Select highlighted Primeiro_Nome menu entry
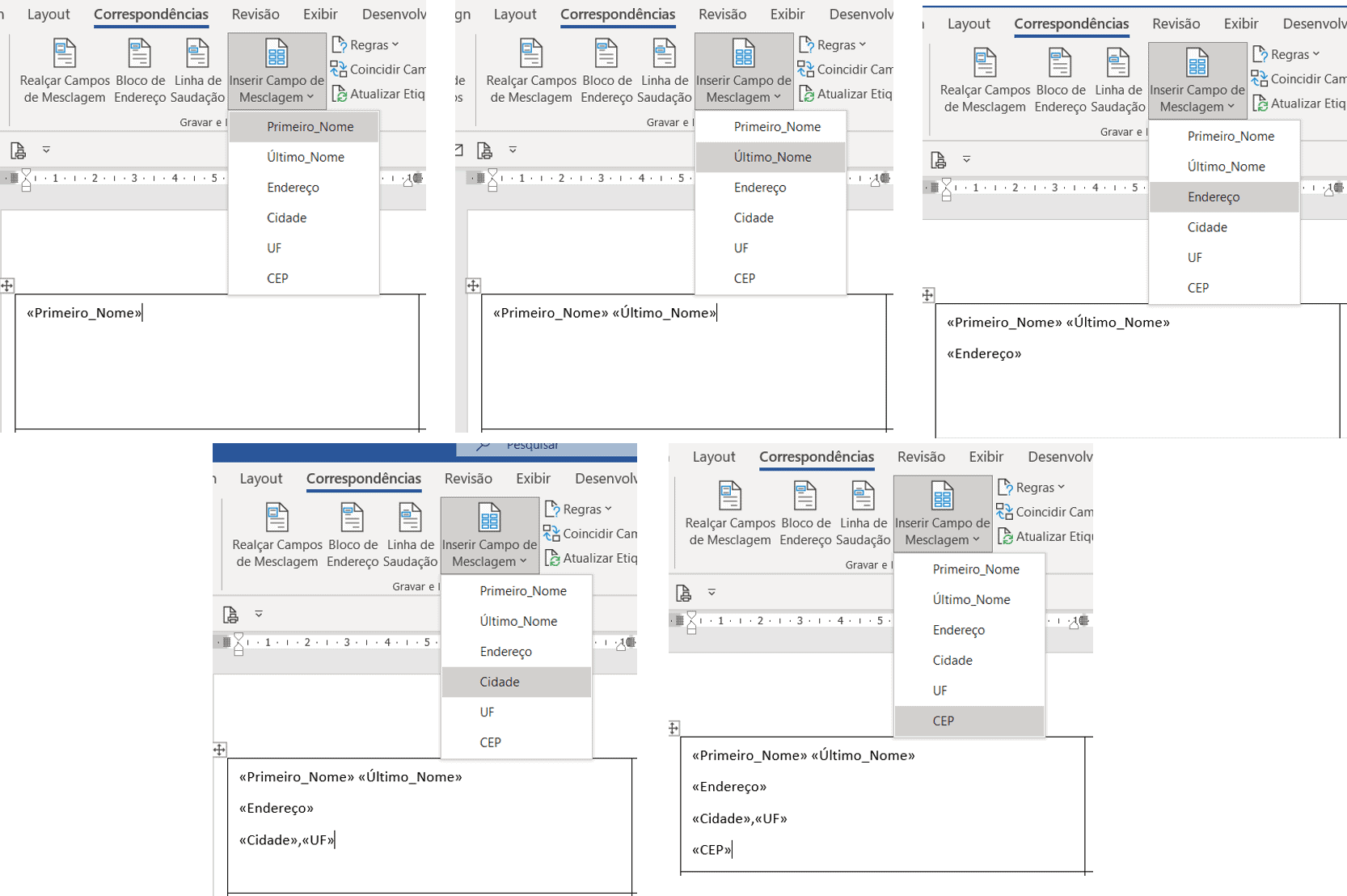This screenshot has height=896, width=1347. click(x=304, y=127)
